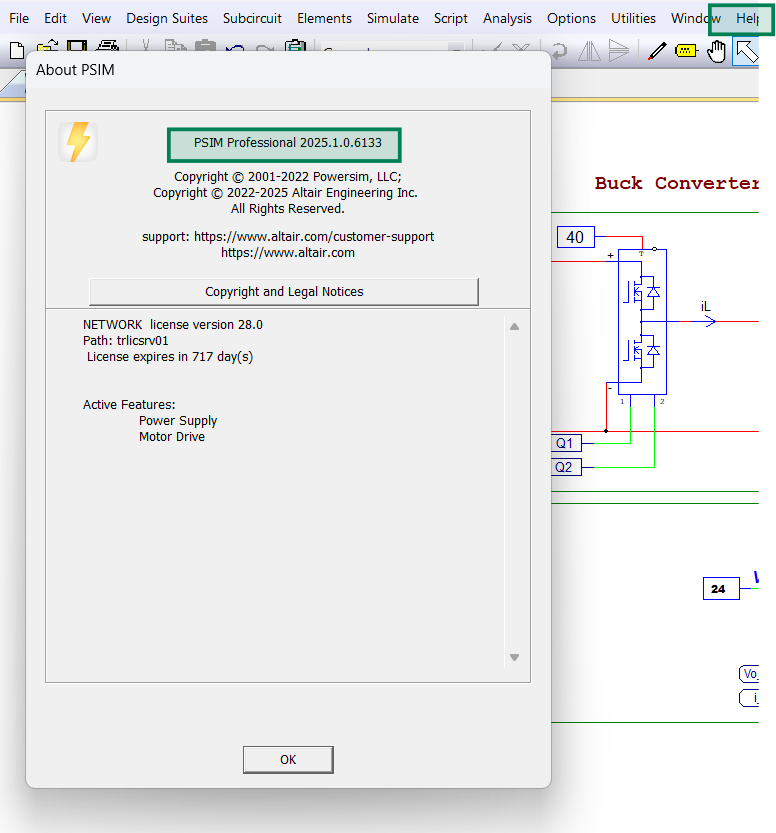Click the license info scroll down arrow

pyautogui.click(x=514, y=658)
